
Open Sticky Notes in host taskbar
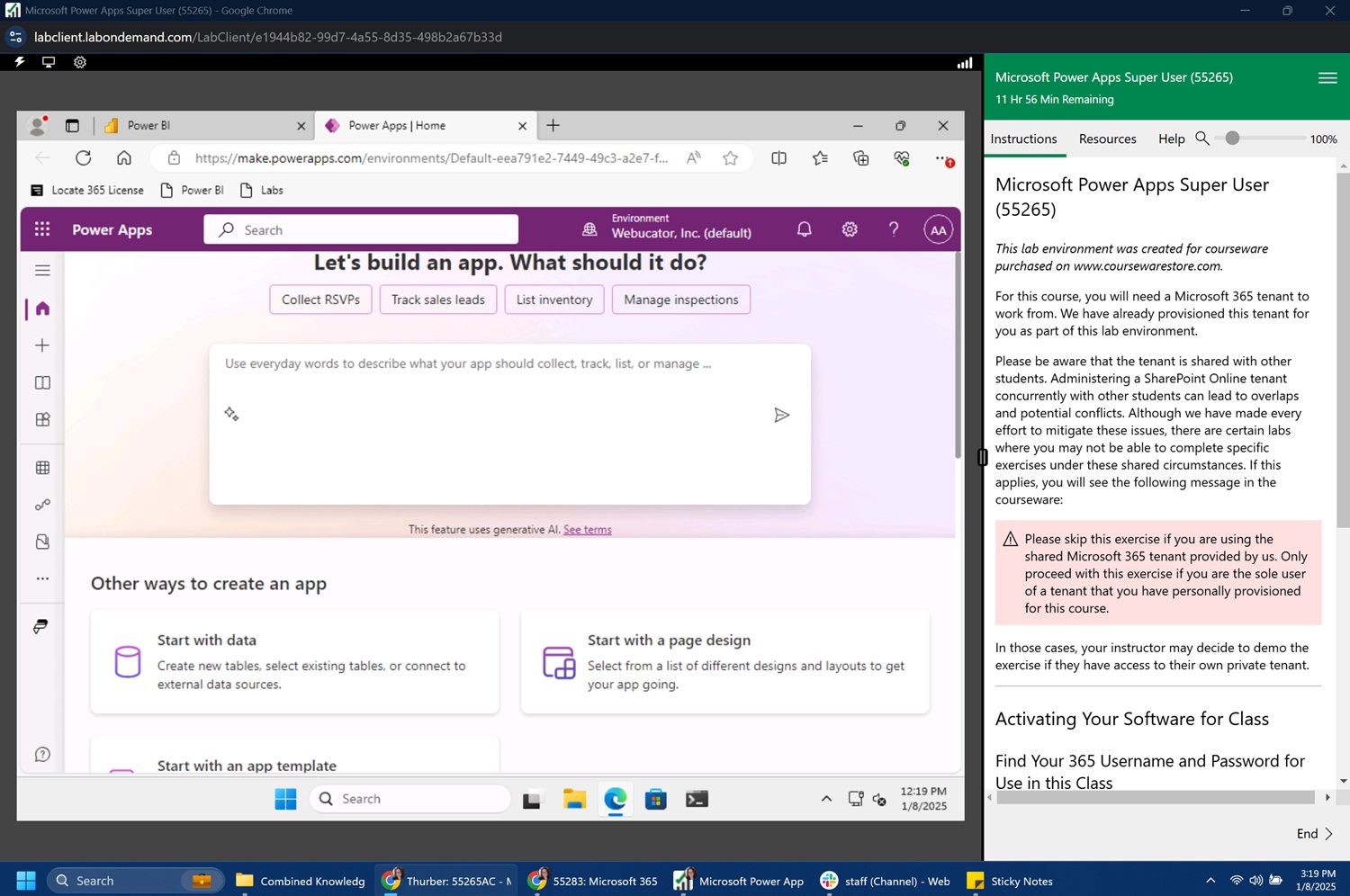click(x=1009, y=881)
